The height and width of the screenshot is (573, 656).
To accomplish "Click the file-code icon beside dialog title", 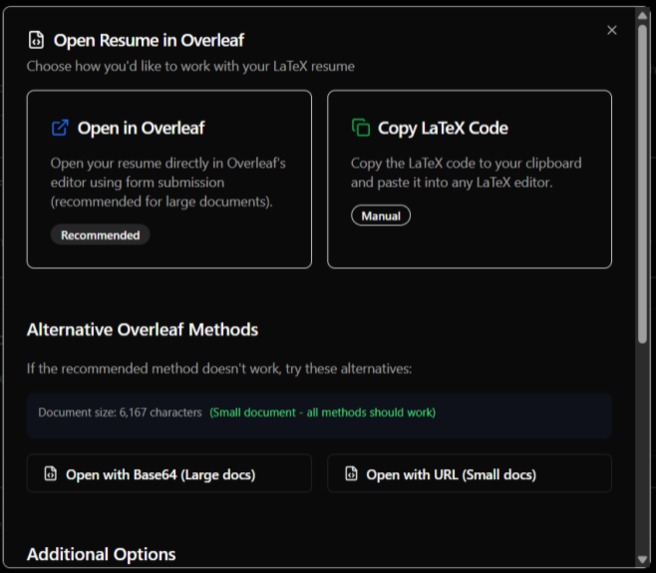I will click(36, 40).
